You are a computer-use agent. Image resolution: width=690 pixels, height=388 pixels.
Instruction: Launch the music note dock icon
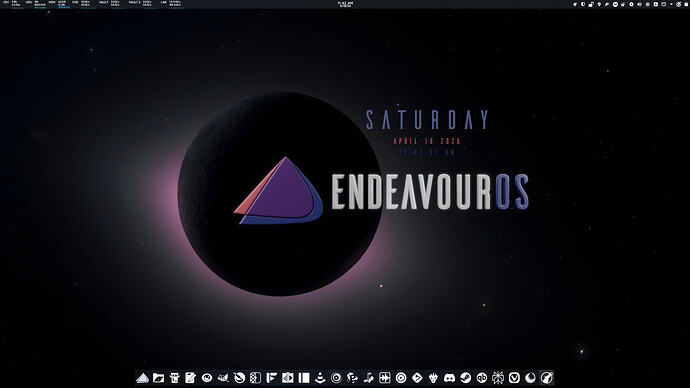(369, 377)
